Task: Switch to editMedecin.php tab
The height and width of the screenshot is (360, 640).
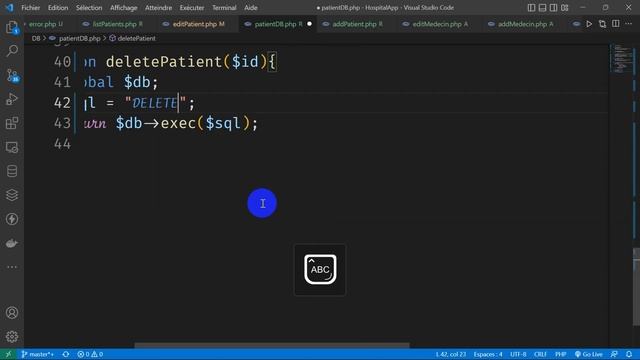Action: pos(436,24)
